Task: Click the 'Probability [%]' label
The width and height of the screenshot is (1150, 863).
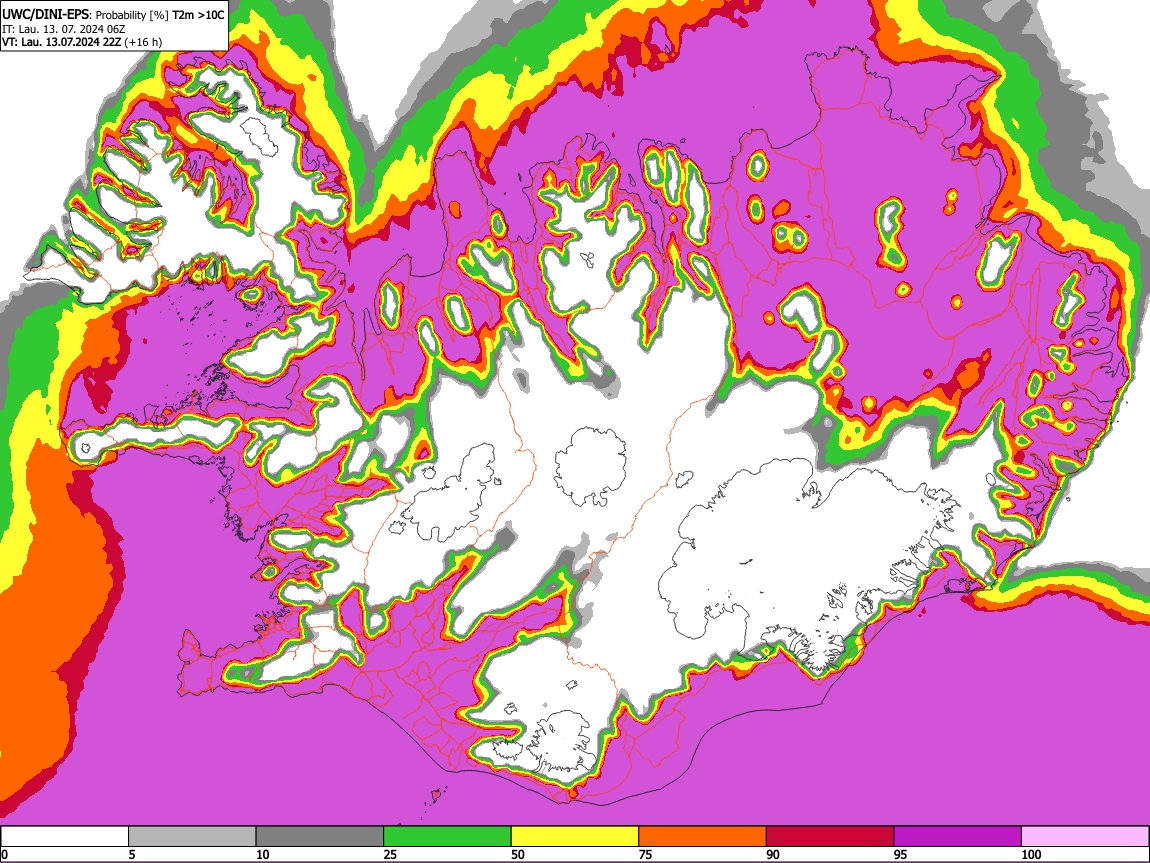Action: pos(133,15)
